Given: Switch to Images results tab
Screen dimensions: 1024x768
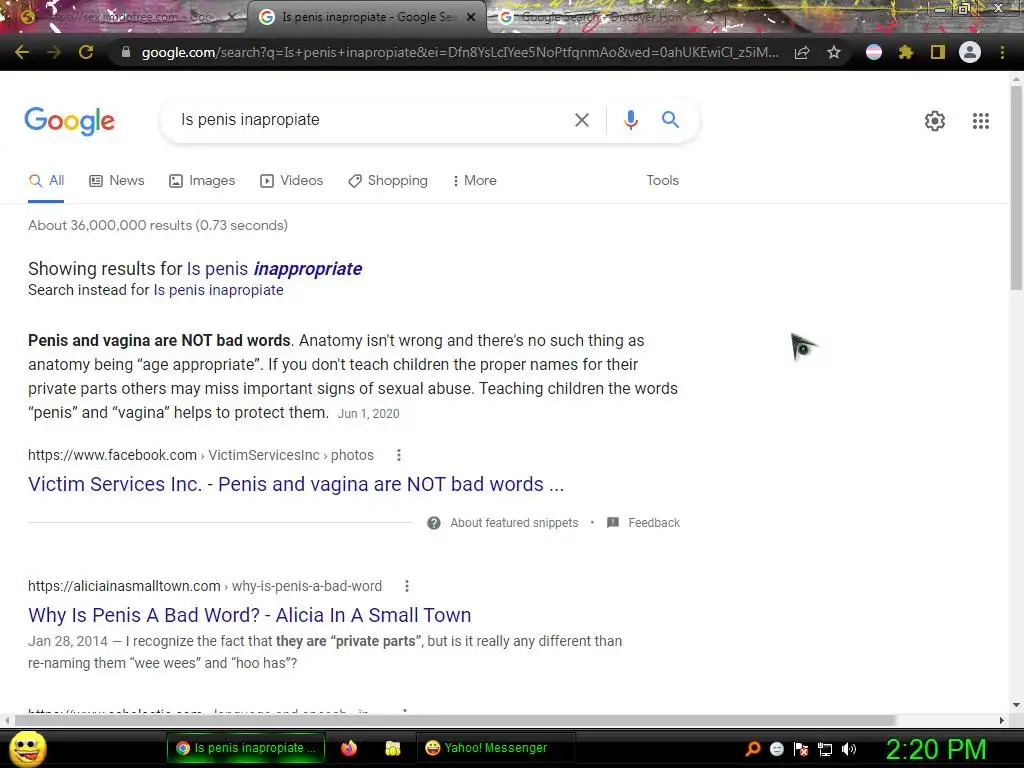Looking at the screenshot, I should 202,181.
